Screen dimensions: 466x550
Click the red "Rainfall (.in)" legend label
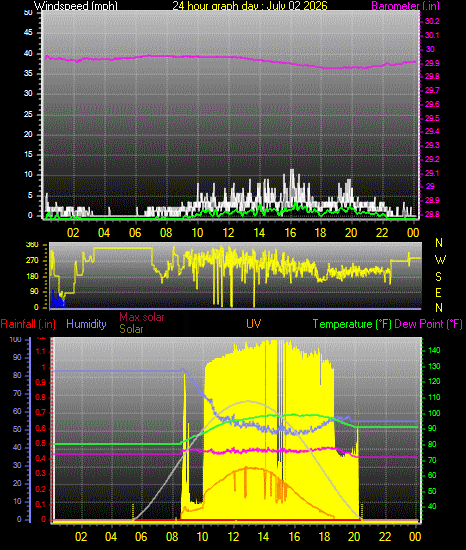28,324
